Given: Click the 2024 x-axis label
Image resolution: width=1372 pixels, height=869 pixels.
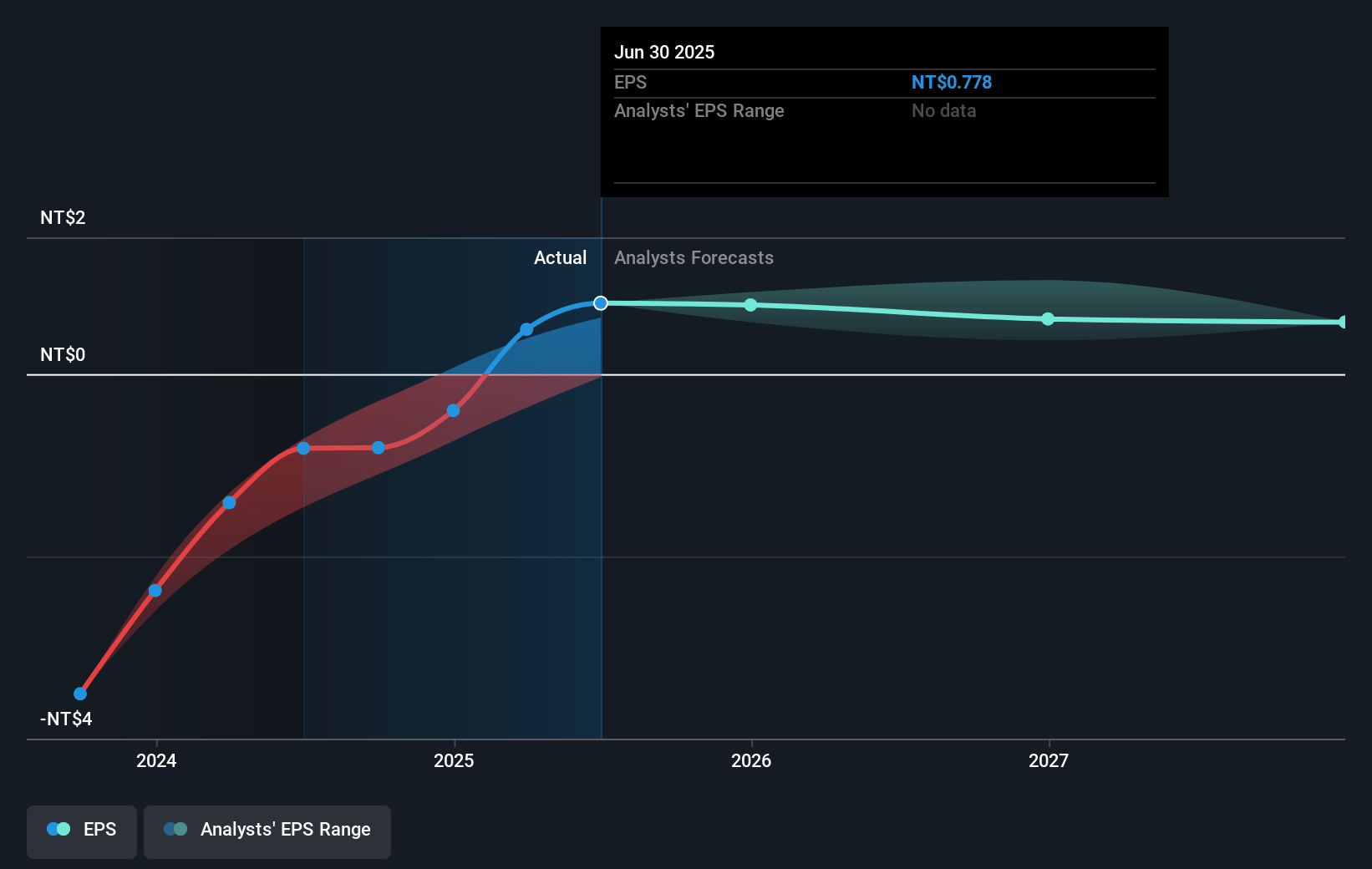Looking at the screenshot, I should 156,760.
